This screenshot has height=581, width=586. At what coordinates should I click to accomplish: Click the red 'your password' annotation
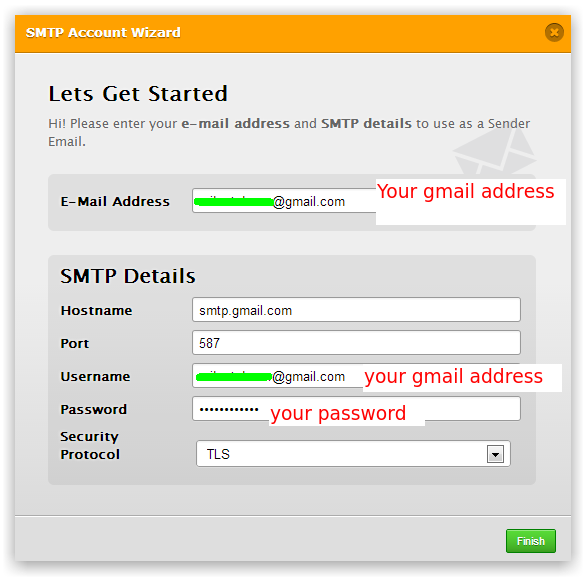[338, 413]
